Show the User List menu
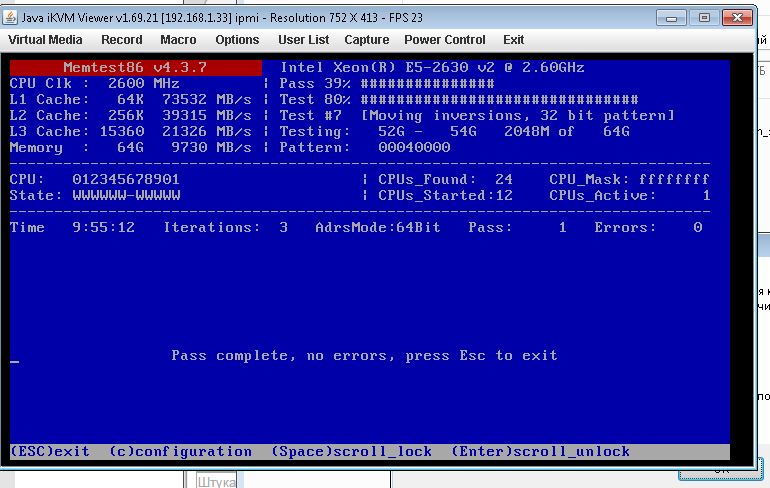Image resolution: width=770 pixels, height=488 pixels. (303, 40)
